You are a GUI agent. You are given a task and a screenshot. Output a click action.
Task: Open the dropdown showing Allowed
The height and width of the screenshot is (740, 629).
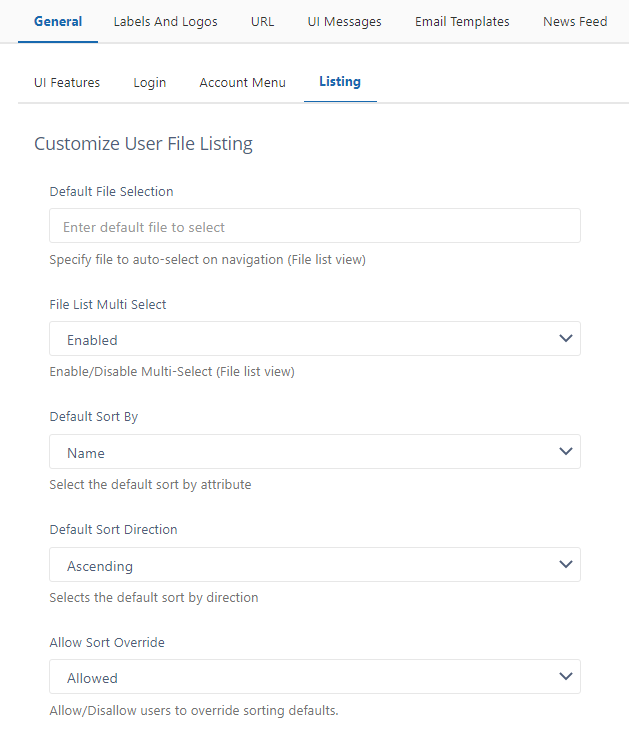pyautogui.click(x=300, y=677)
